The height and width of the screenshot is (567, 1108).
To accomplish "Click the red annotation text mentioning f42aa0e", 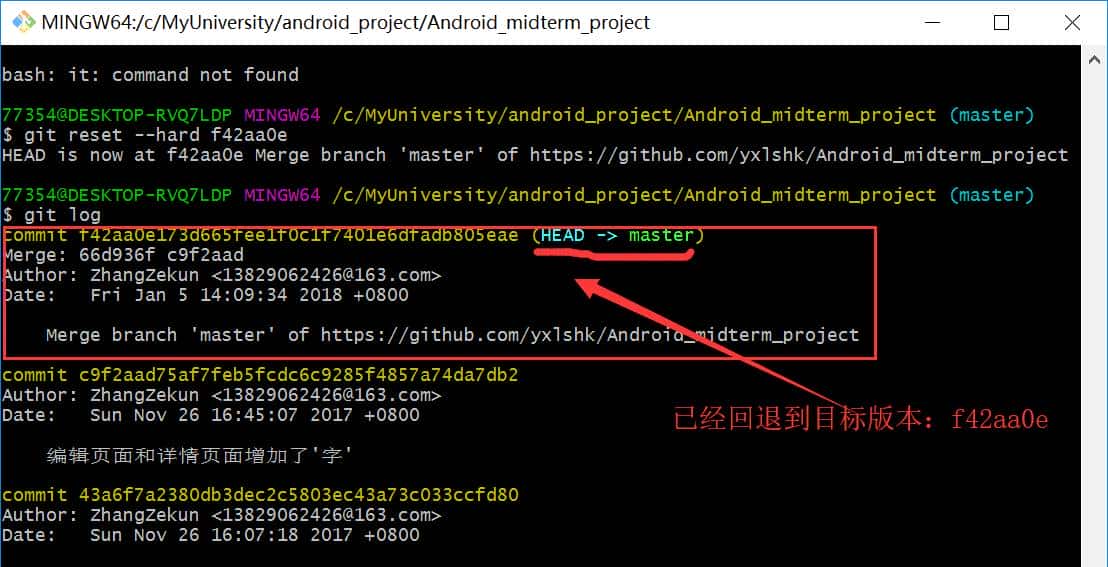I will (x=861, y=419).
